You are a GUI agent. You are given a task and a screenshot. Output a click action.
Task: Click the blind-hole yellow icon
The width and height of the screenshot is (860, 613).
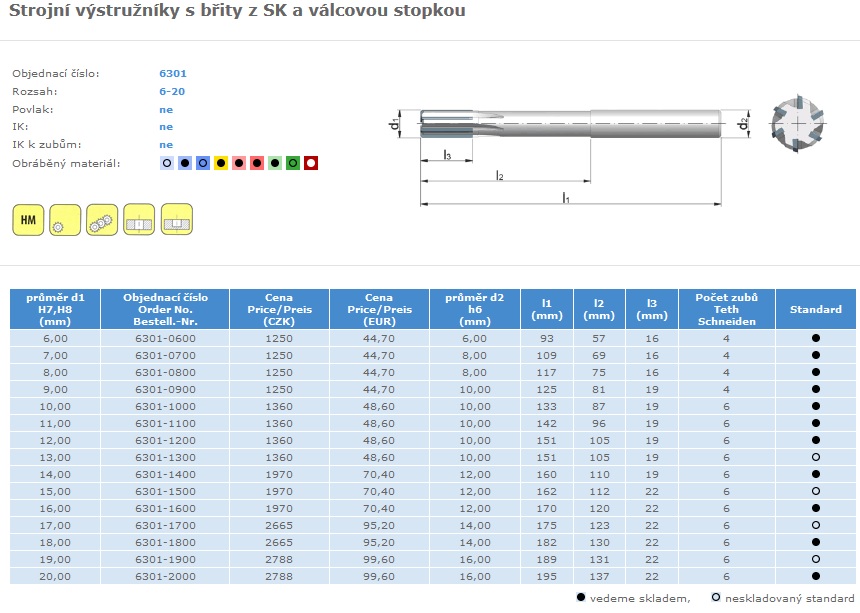(x=177, y=219)
